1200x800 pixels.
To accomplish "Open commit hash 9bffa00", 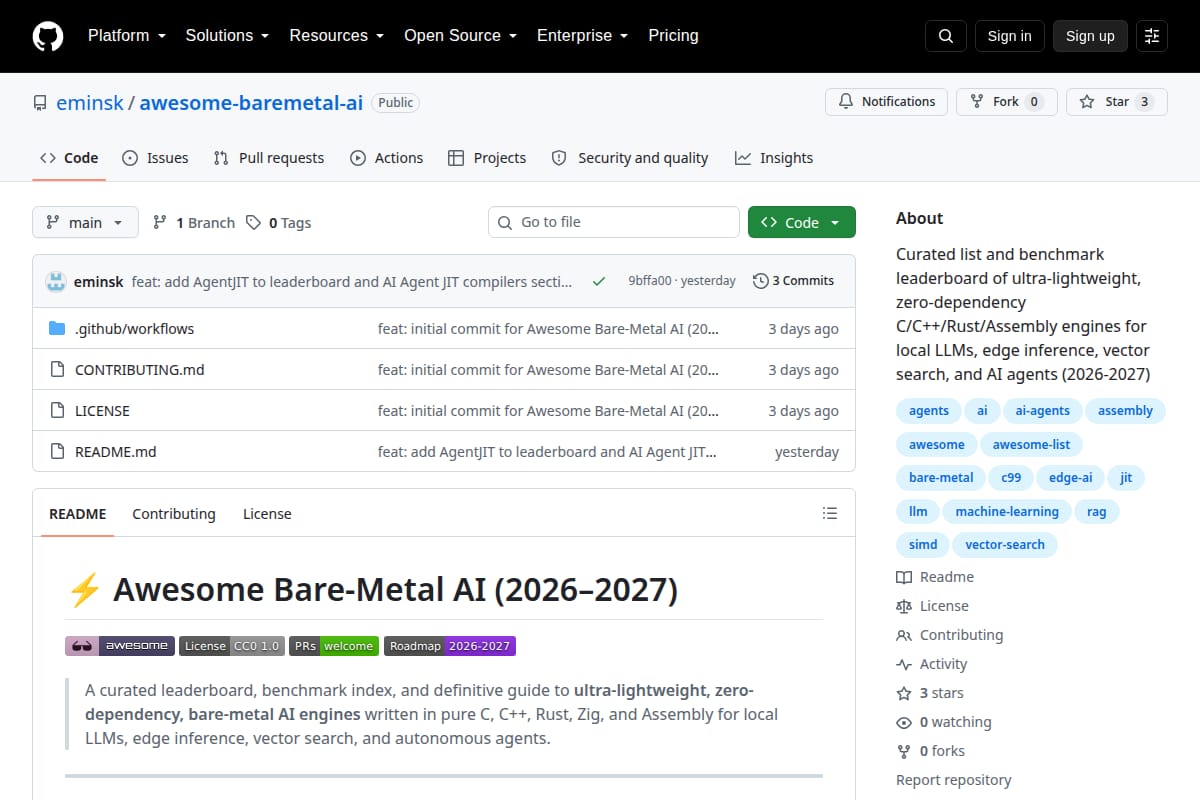I will coord(650,281).
